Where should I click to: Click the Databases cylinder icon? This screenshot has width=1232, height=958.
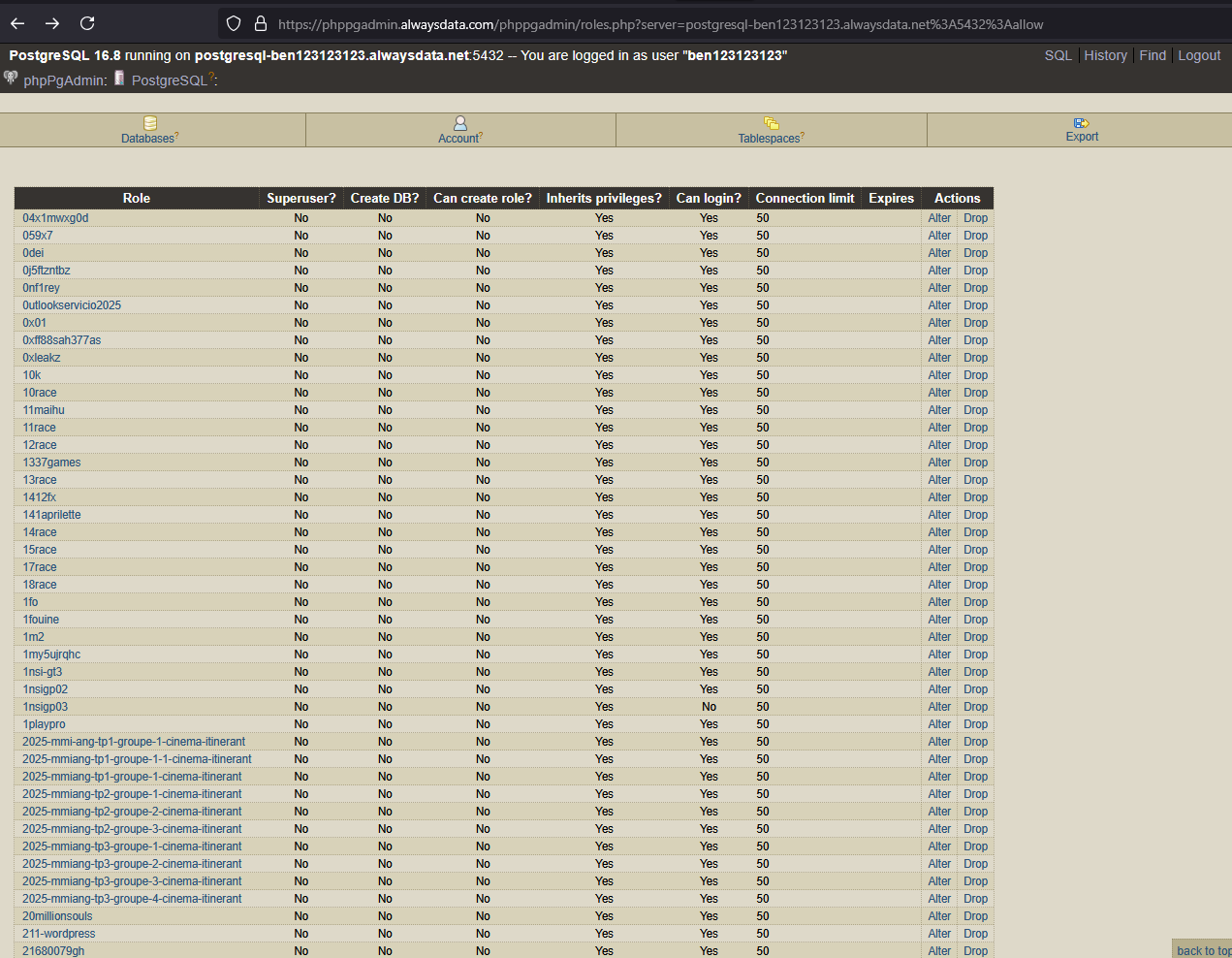(150, 123)
